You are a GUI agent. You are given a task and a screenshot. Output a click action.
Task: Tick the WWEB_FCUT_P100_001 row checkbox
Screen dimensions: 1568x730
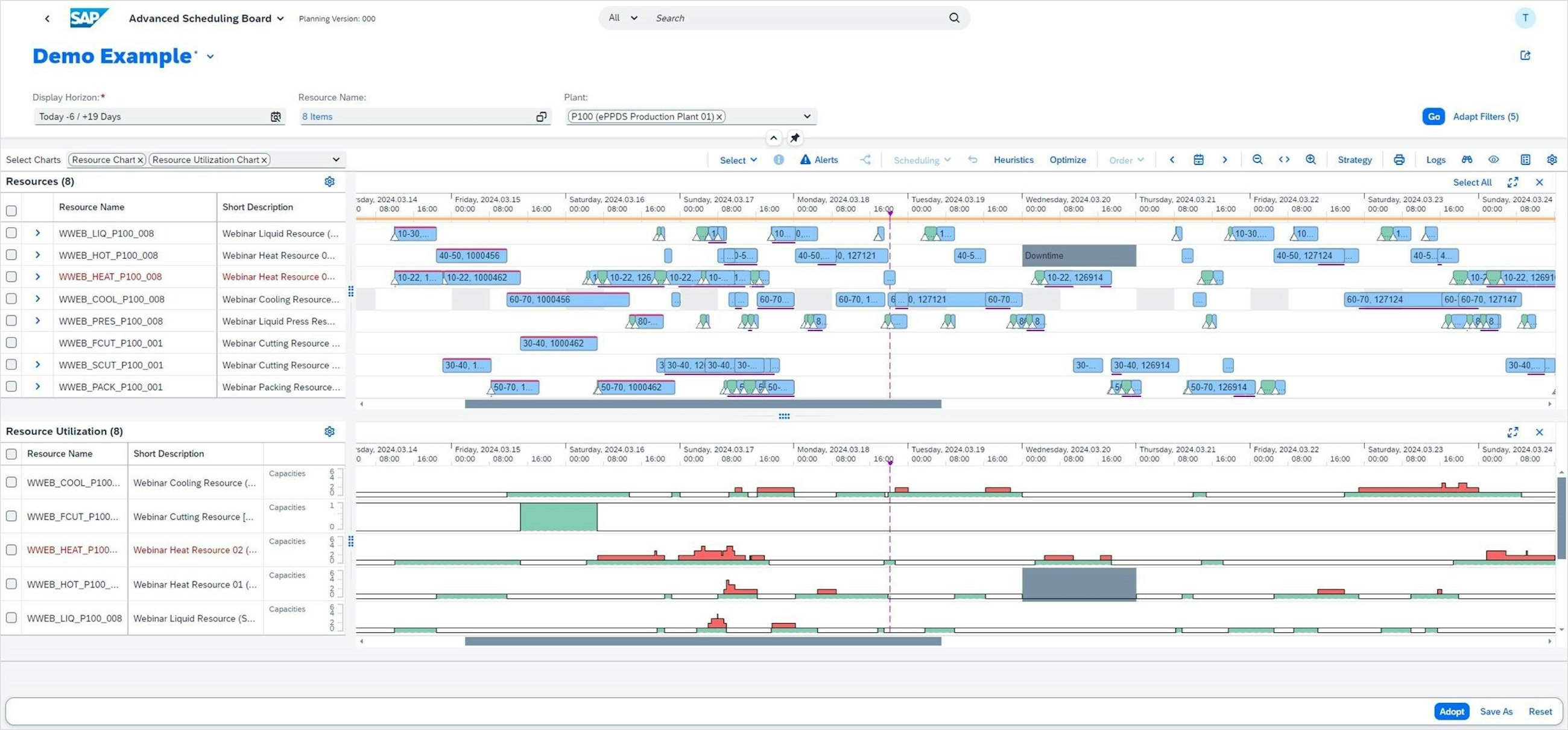tap(11, 343)
